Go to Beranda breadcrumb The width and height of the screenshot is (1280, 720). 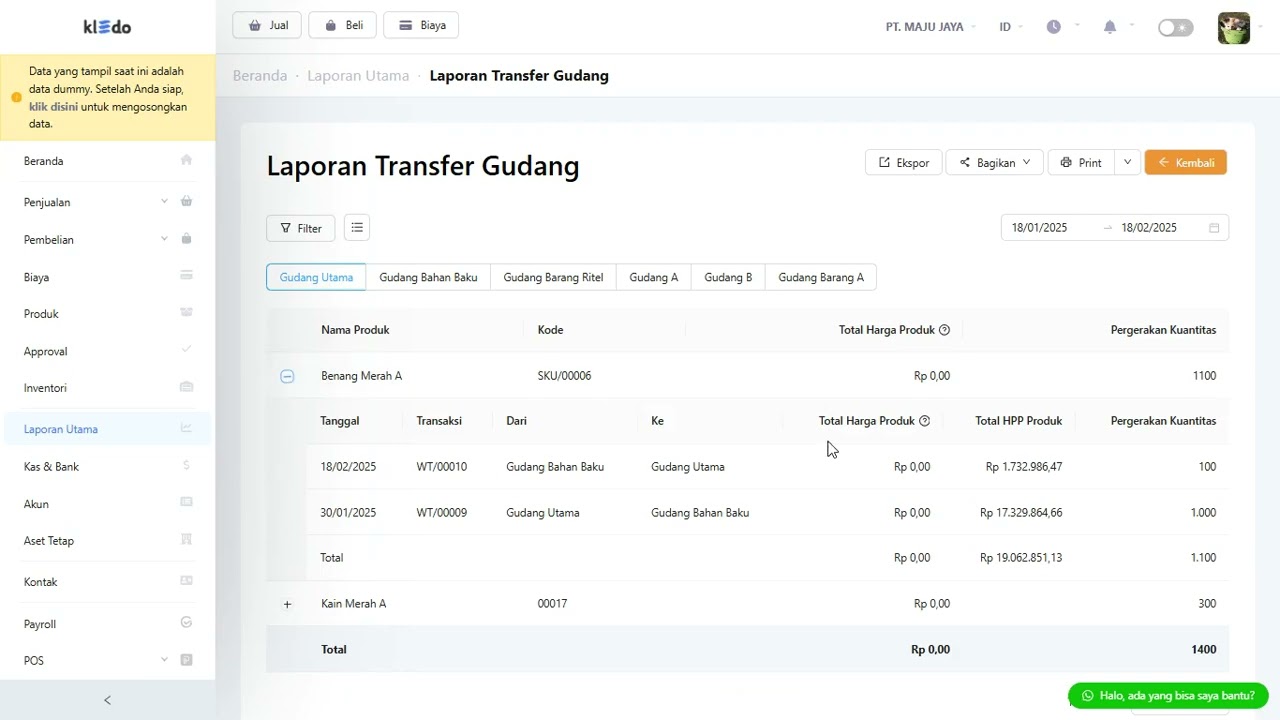pos(260,75)
